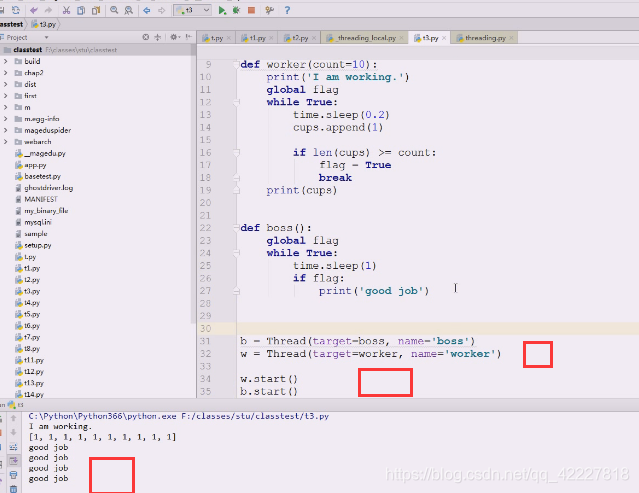This screenshot has width=639, height=493.
Task: Select MANIFEST in project tree
Action: [41, 199]
